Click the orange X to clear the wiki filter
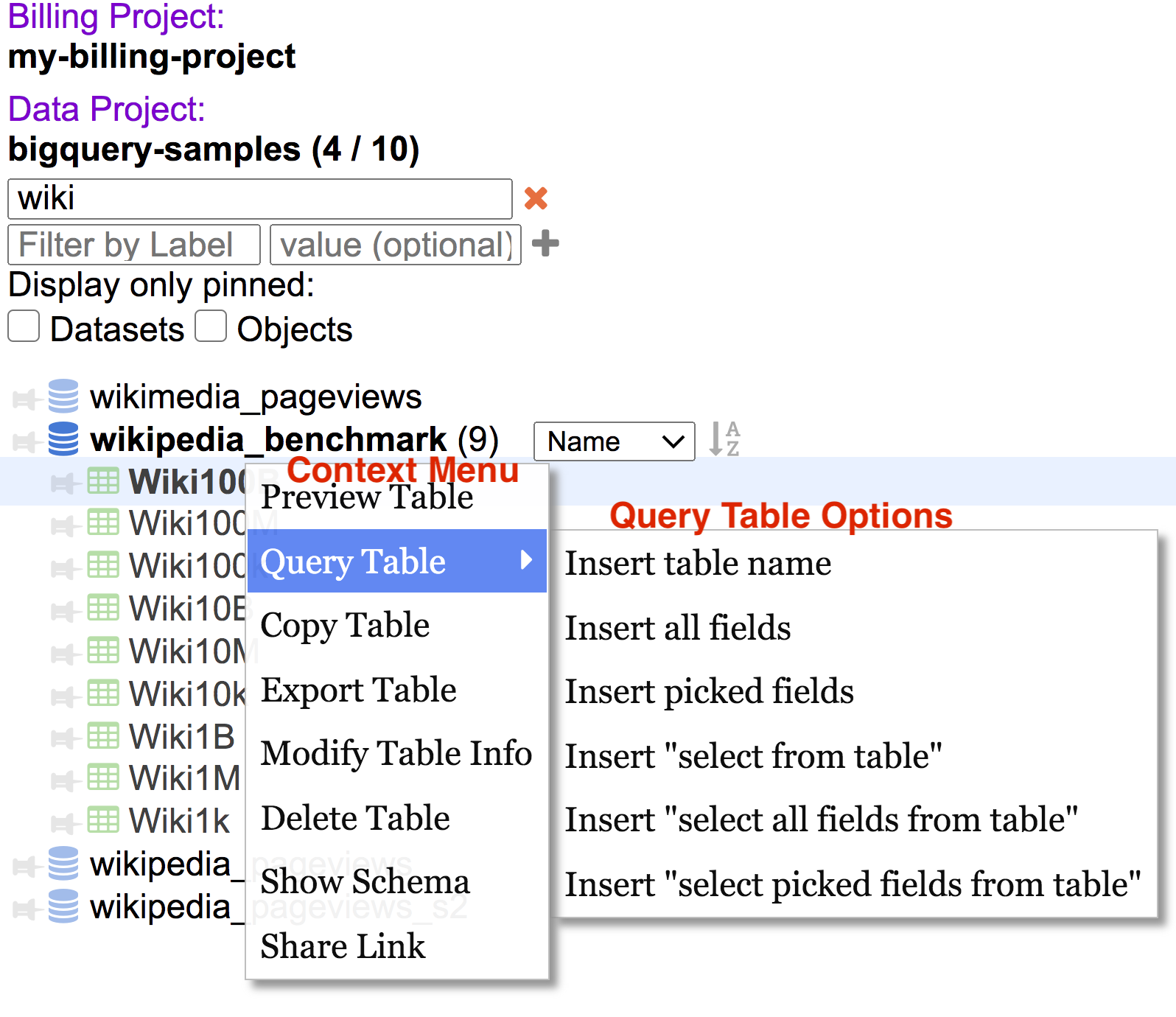The width and height of the screenshot is (1176, 1017). [x=536, y=198]
